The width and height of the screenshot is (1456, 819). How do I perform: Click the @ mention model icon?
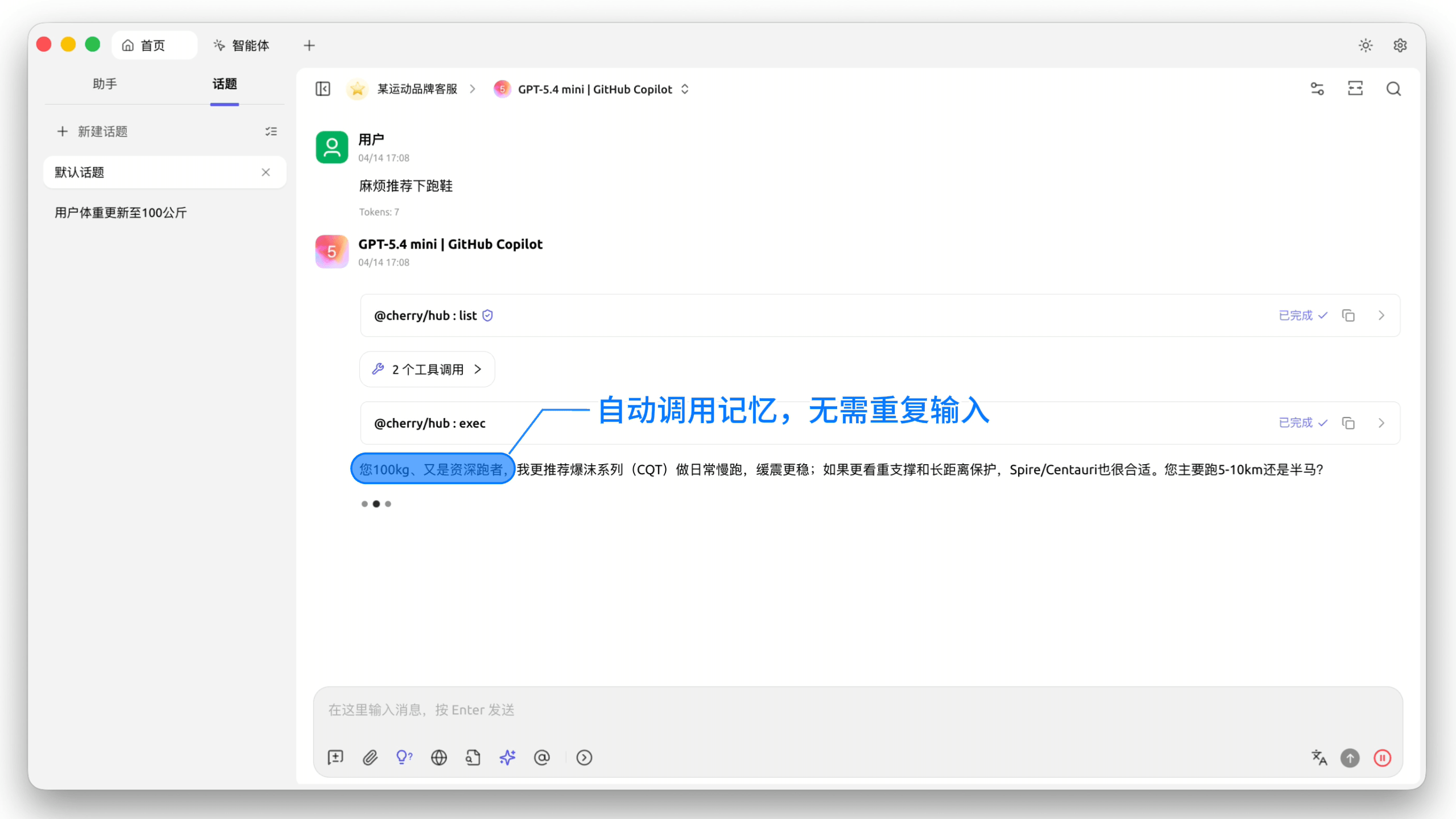point(541,758)
